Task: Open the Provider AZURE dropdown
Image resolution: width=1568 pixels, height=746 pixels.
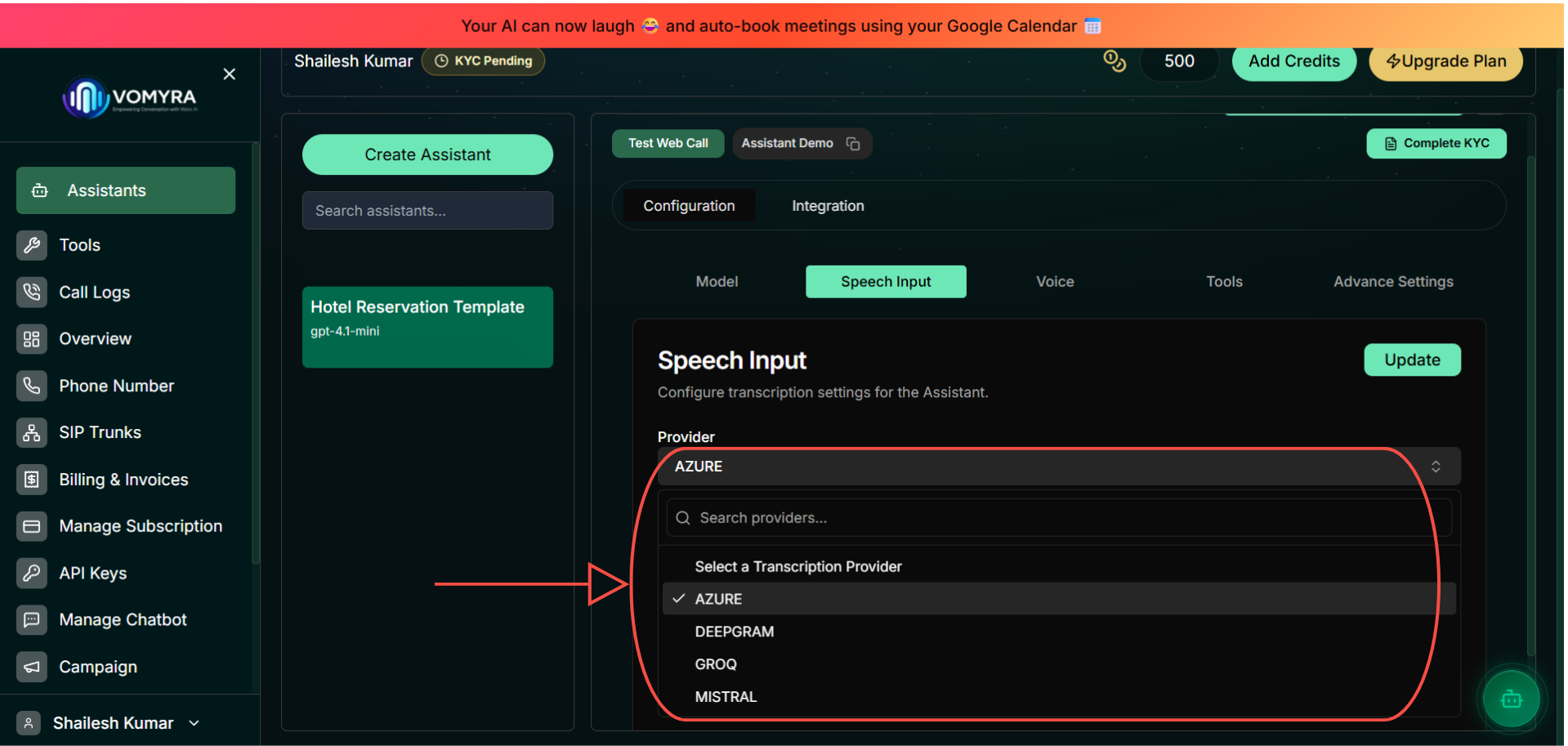Action: tap(1059, 467)
